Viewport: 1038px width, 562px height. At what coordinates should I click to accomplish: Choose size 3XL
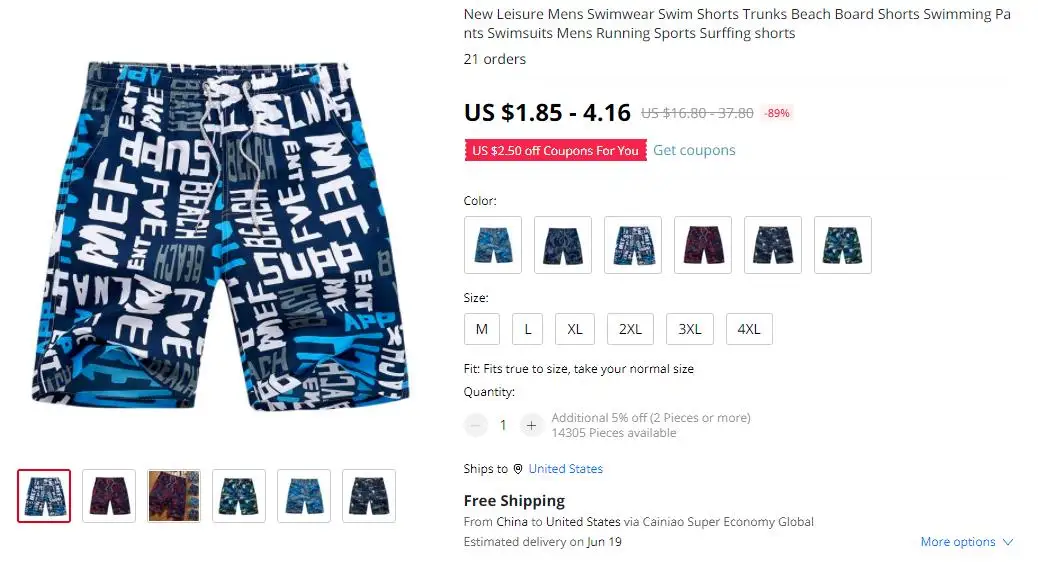coord(690,329)
